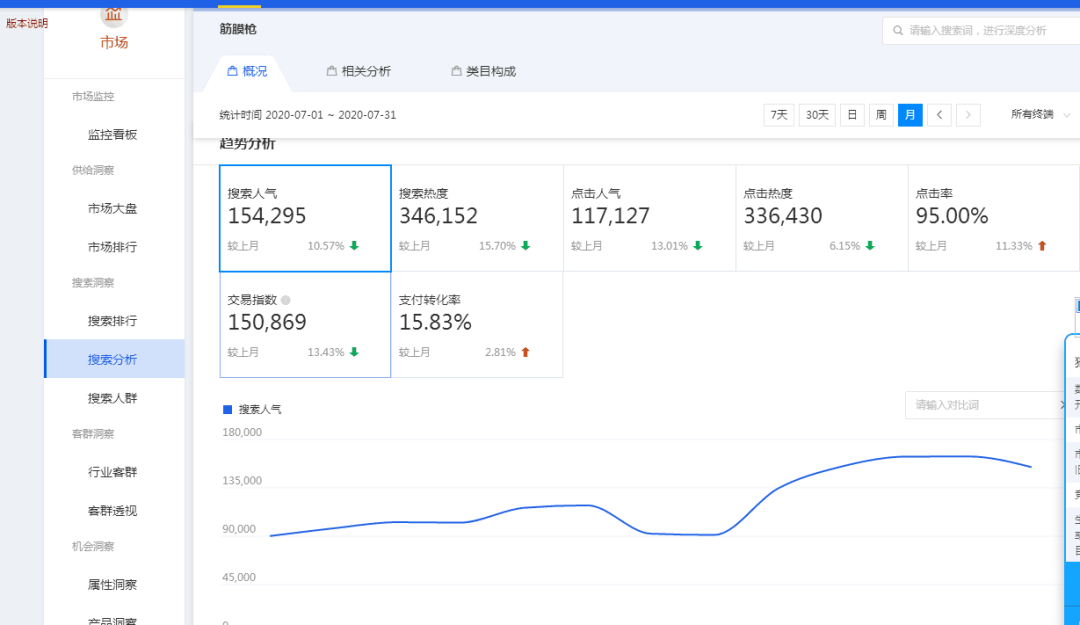The width and height of the screenshot is (1080, 625).
Task: Click the right arrow beside date navigation
Action: [968, 115]
